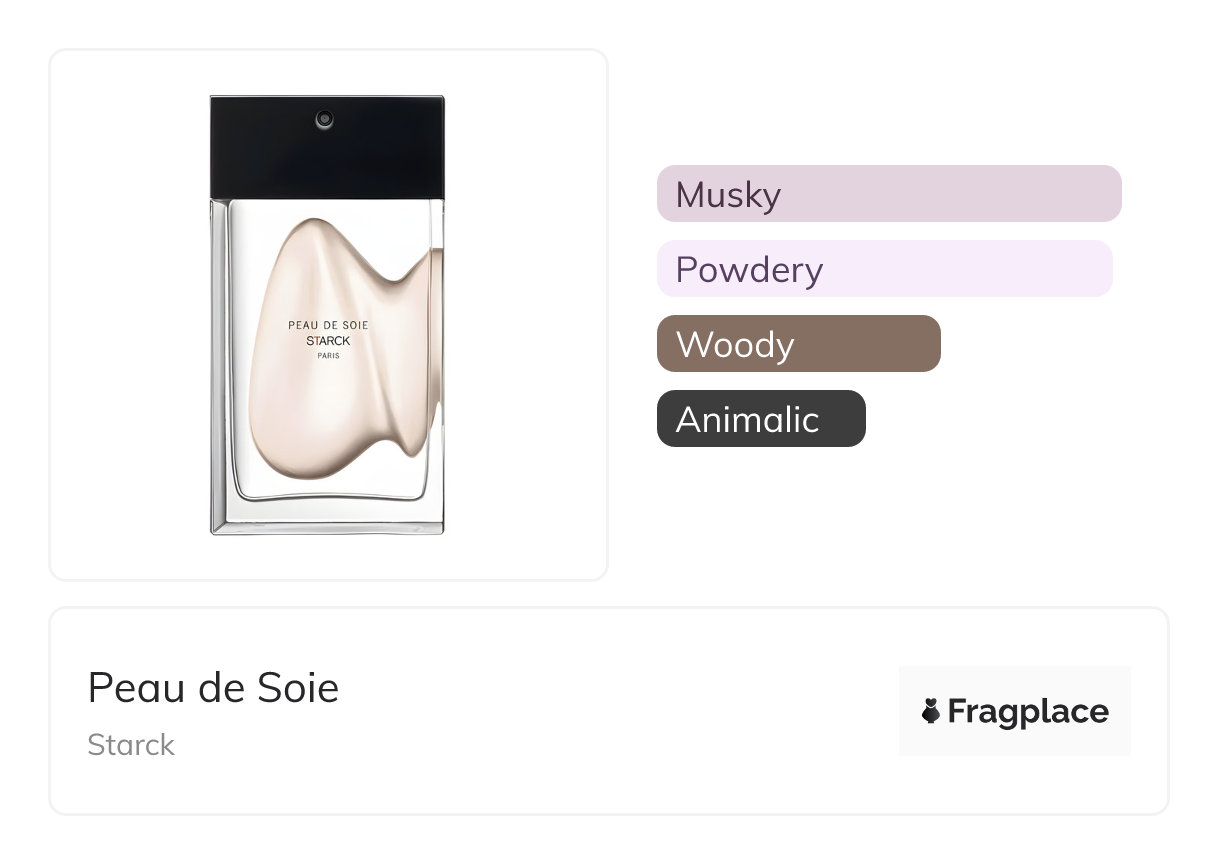Image resolution: width=1218 pixels, height=864 pixels.
Task: Click the Fragplace flower logo icon
Action: 931,712
